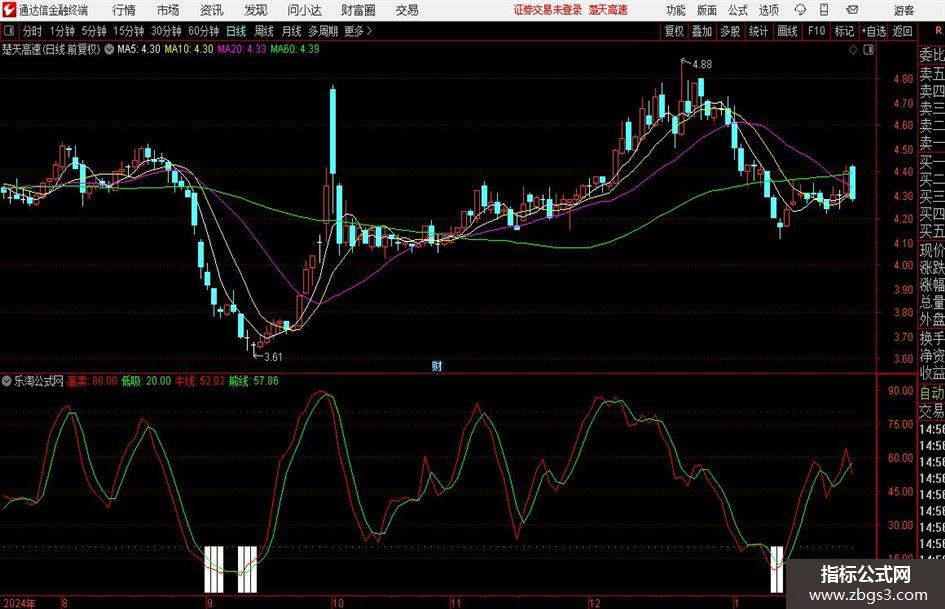Image resolution: width=945 pixels, height=609 pixels.
Task: Open the 财富圈 menu
Action: pos(358,10)
